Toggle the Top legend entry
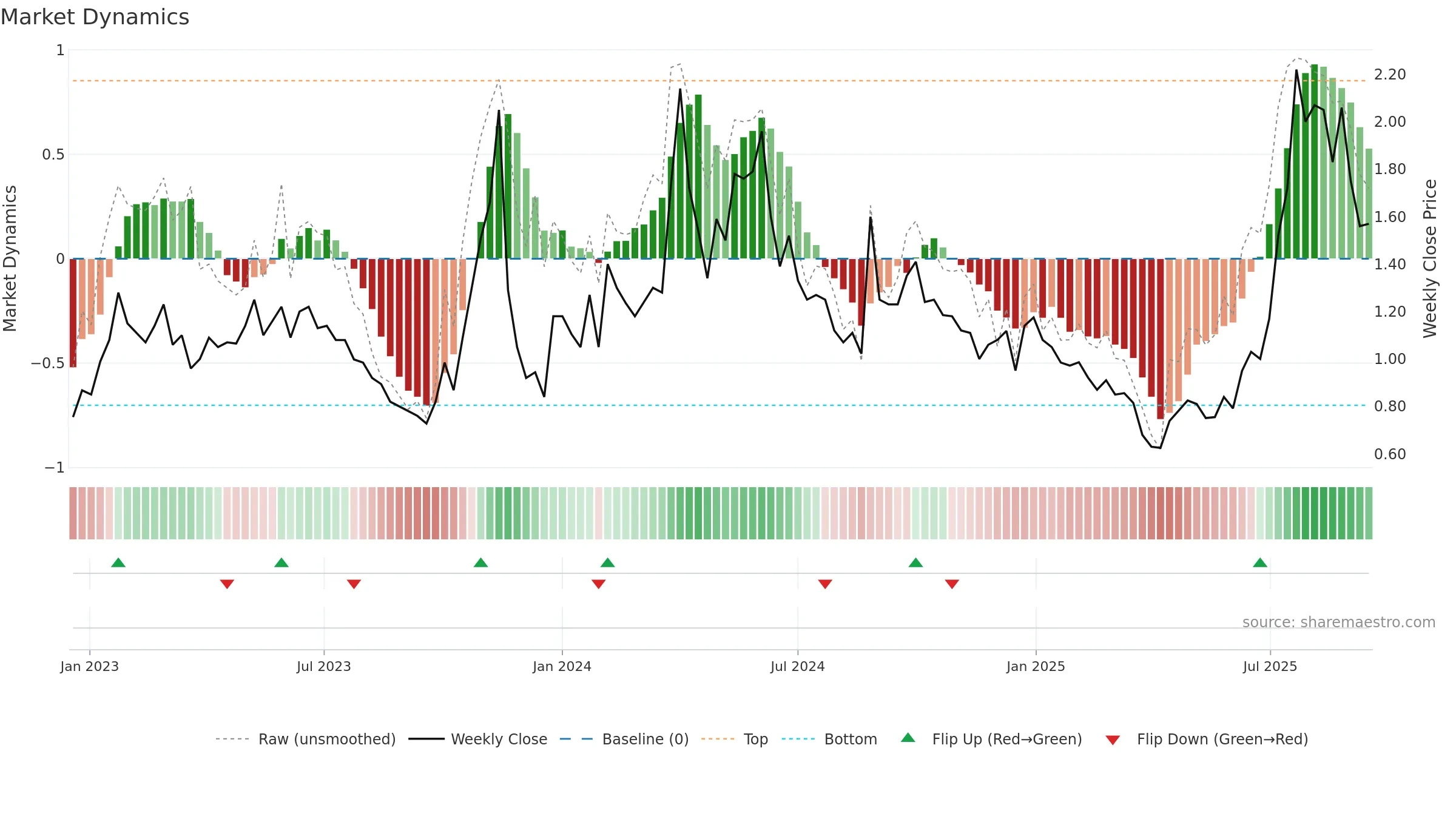1456x819 pixels. [735, 739]
